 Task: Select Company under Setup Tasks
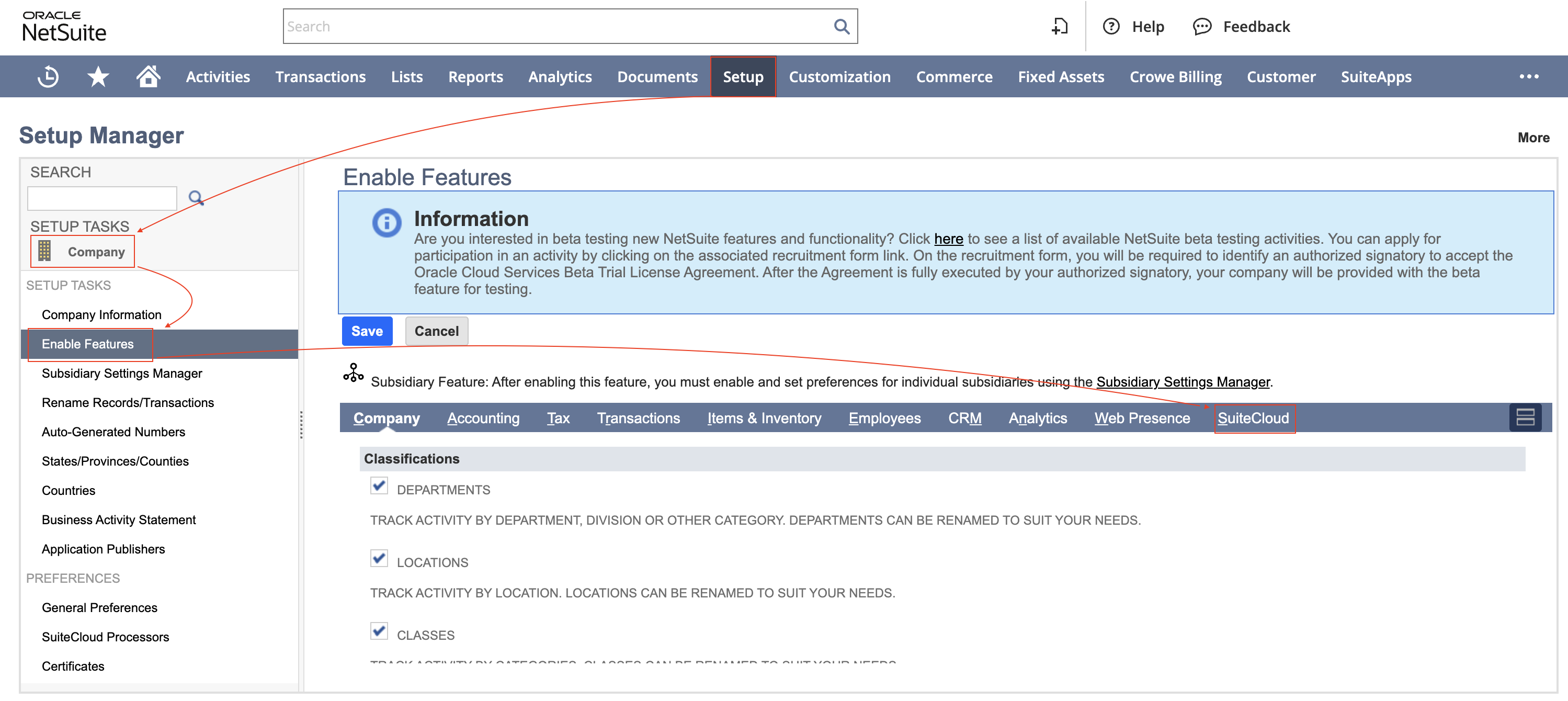96,252
